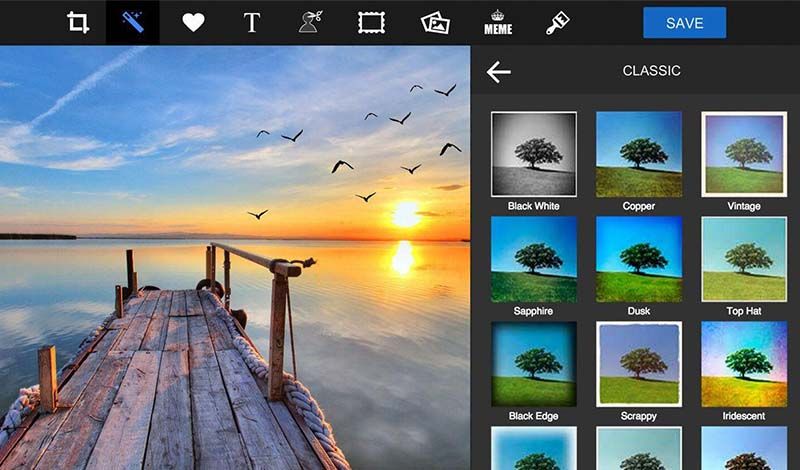Select the Sapphire filter preset
The image size is (800, 470).
[x=533, y=259]
